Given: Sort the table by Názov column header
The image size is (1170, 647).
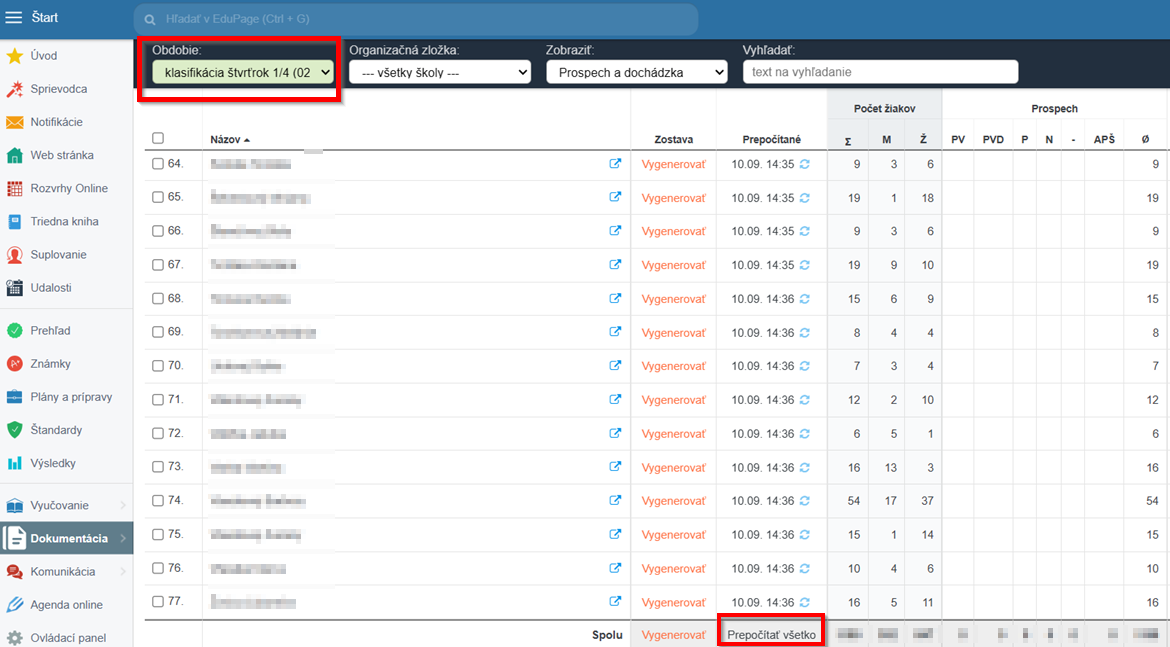Looking at the screenshot, I should pyautogui.click(x=226, y=140).
